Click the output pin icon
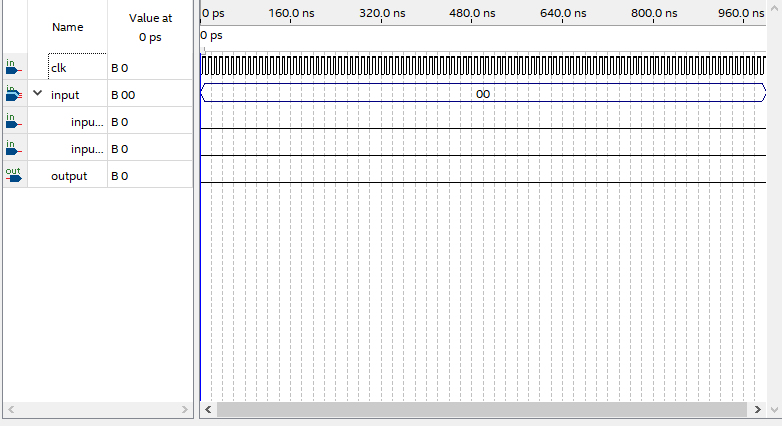Screen dimensions: 782x426 pos(13,175)
